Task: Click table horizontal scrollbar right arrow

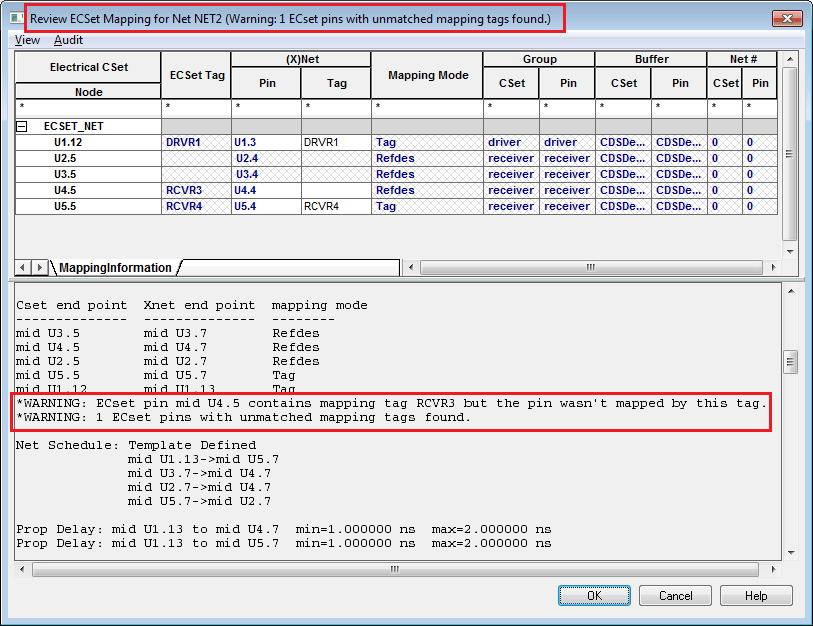Action: [x=773, y=268]
